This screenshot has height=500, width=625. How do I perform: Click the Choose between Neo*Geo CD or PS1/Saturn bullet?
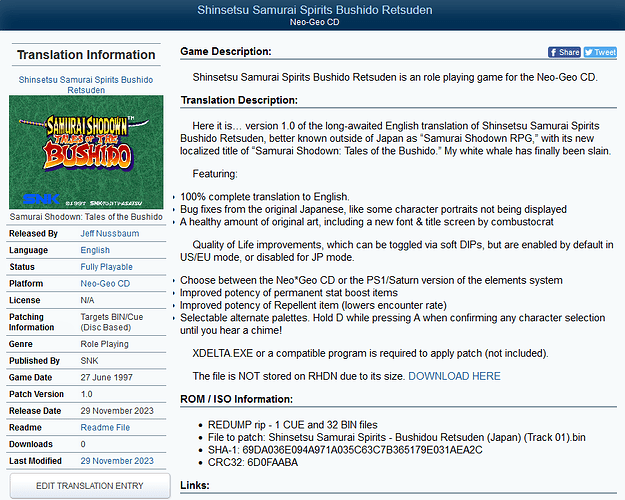coord(371,280)
